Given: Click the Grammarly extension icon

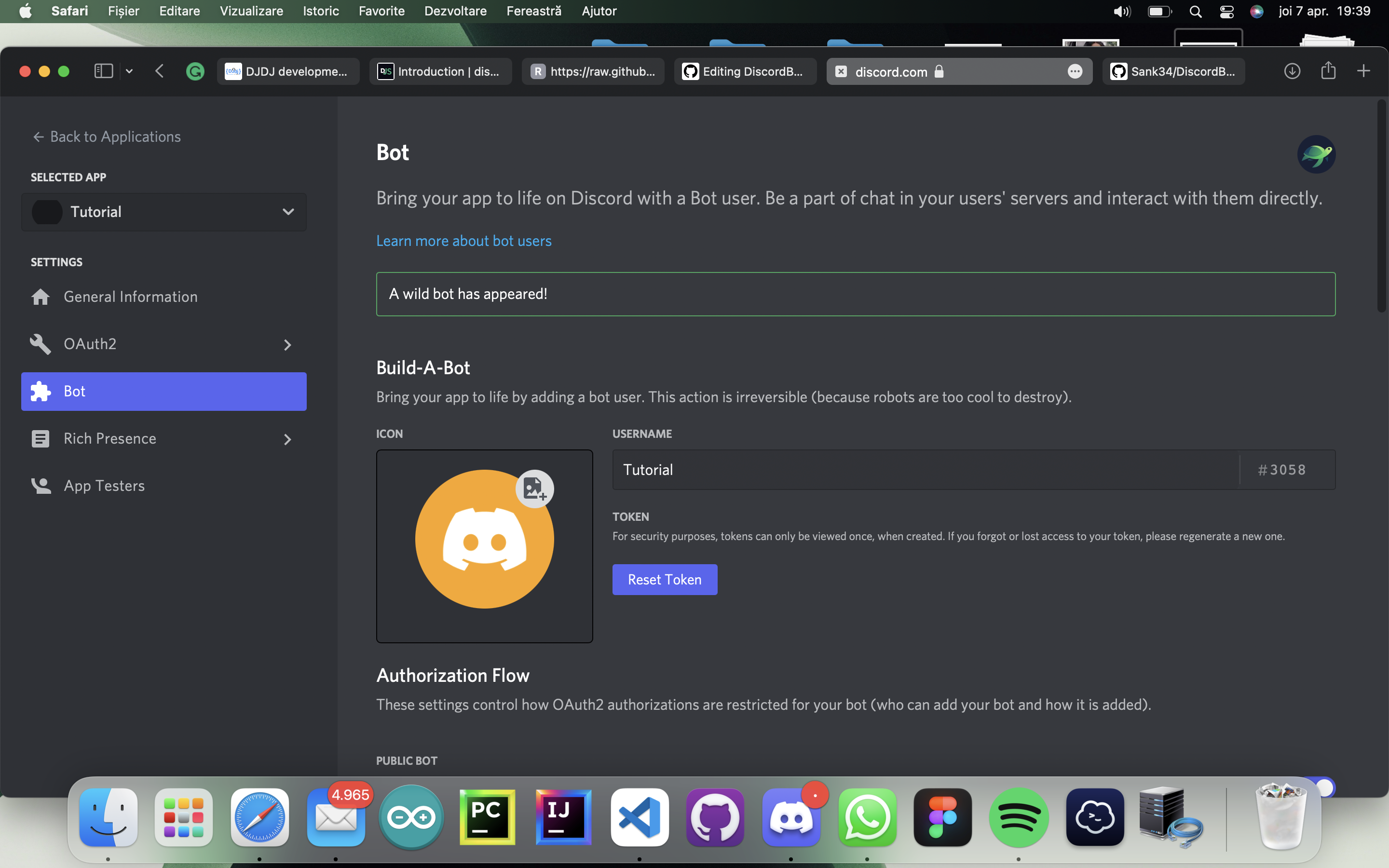Looking at the screenshot, I should (x=195, y=71).
